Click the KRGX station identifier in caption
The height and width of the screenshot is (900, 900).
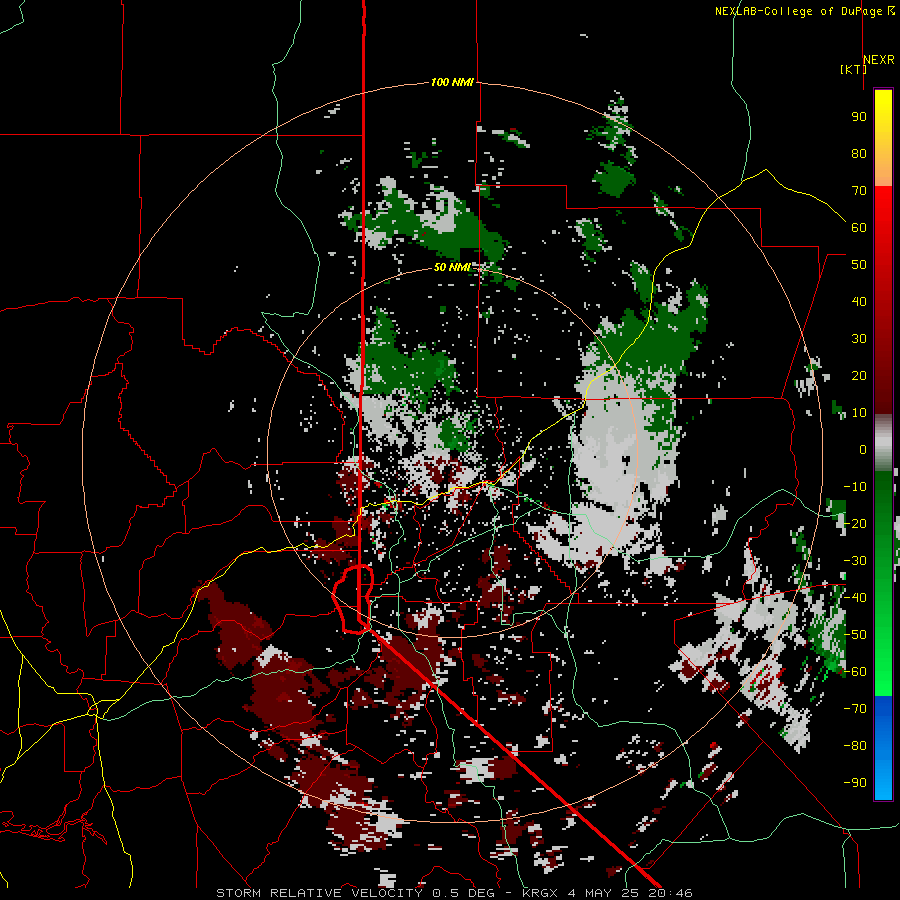point(540,893)
